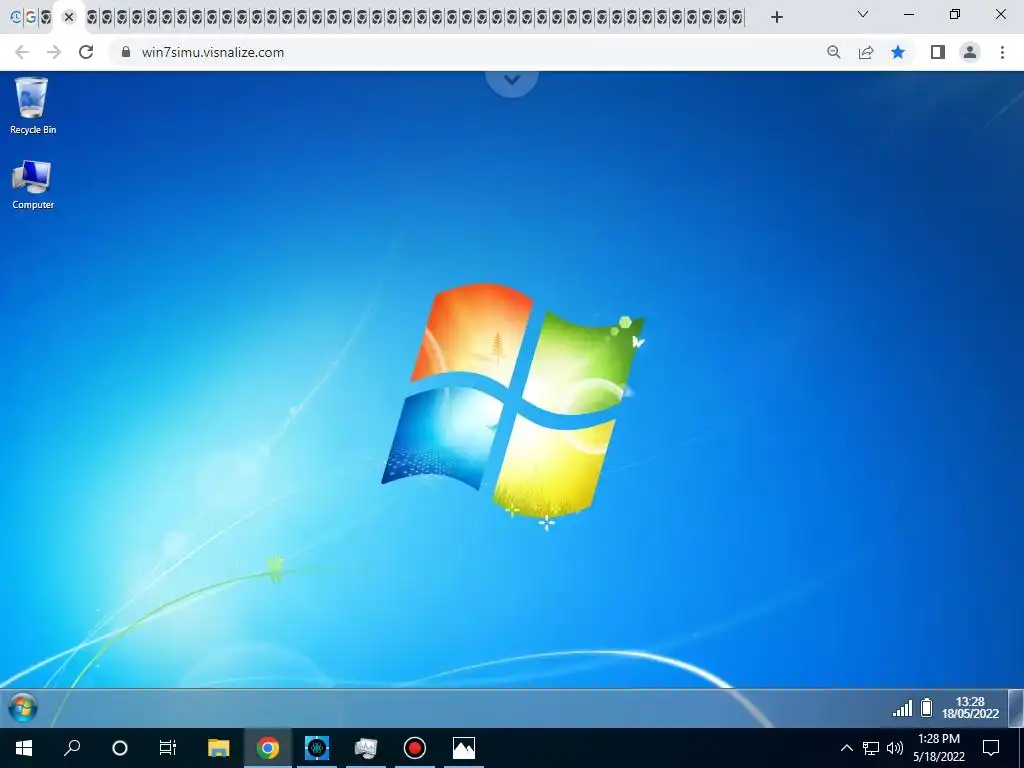
Task: Open Windows taskbar search
Action: click(x=72, y=748)
